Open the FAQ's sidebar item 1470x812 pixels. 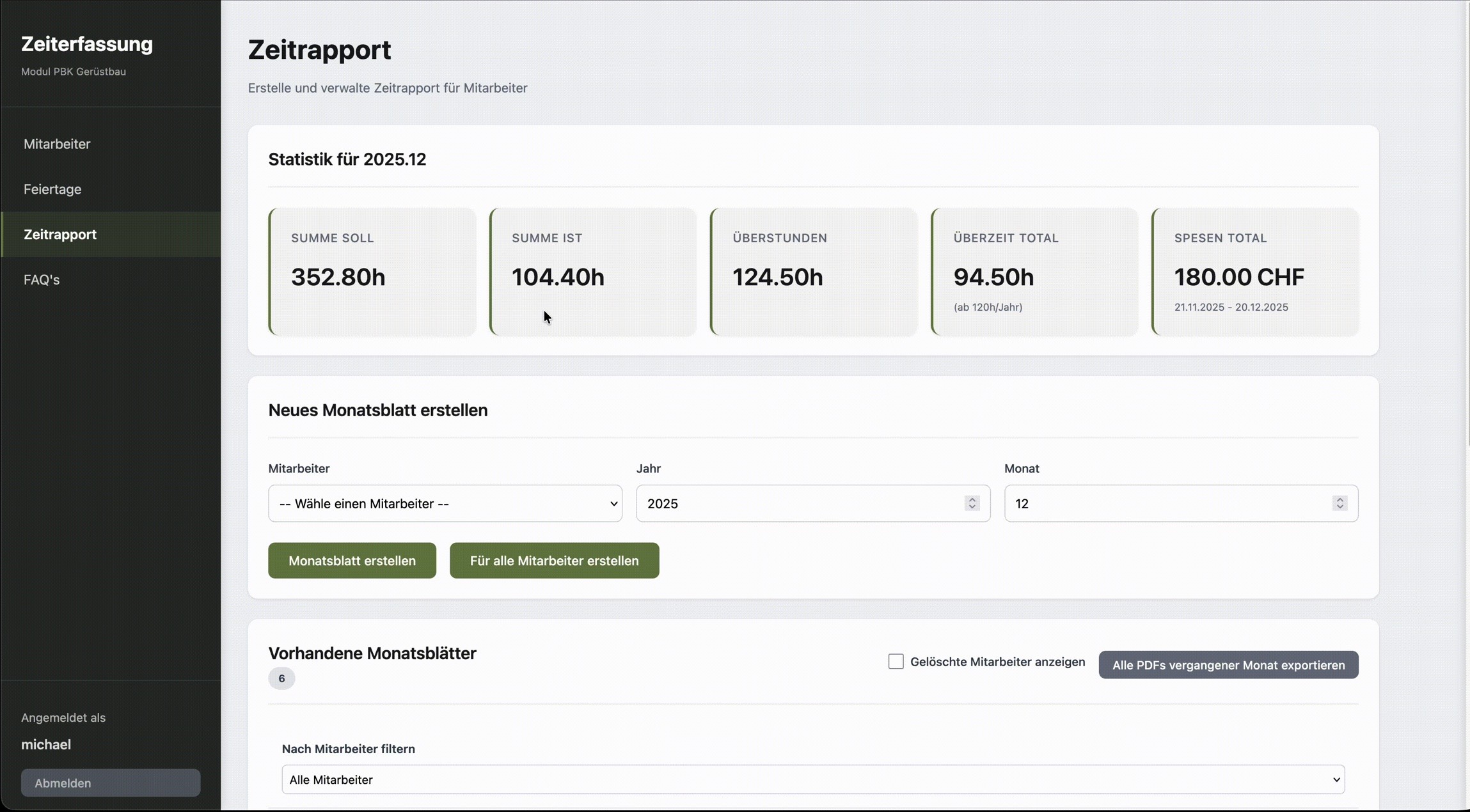(42, 280)
